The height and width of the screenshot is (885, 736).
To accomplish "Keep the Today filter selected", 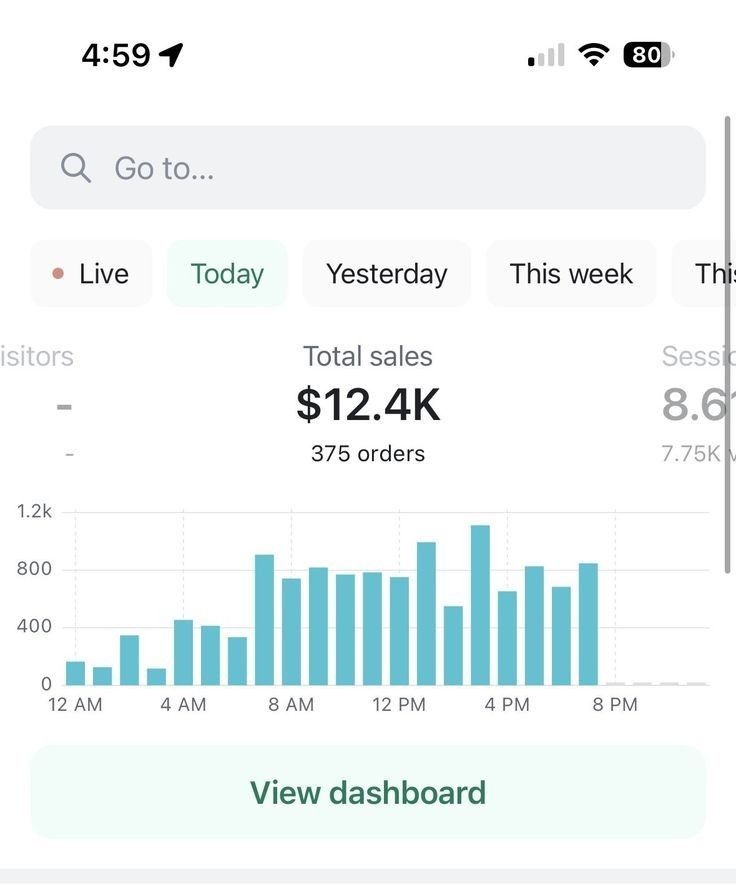I will [226, 272].
